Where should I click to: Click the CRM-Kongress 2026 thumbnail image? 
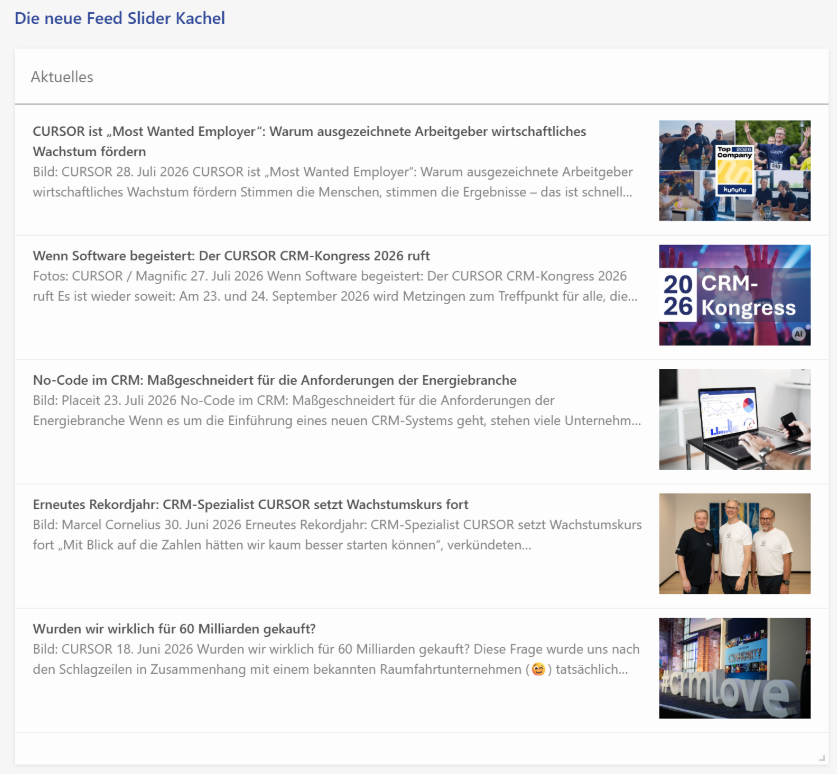click(x=735, y=295)
